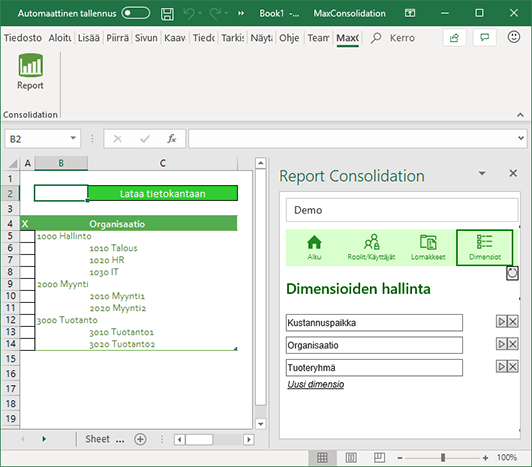
Task: Click the Demo input field
Action: point(402,210)
